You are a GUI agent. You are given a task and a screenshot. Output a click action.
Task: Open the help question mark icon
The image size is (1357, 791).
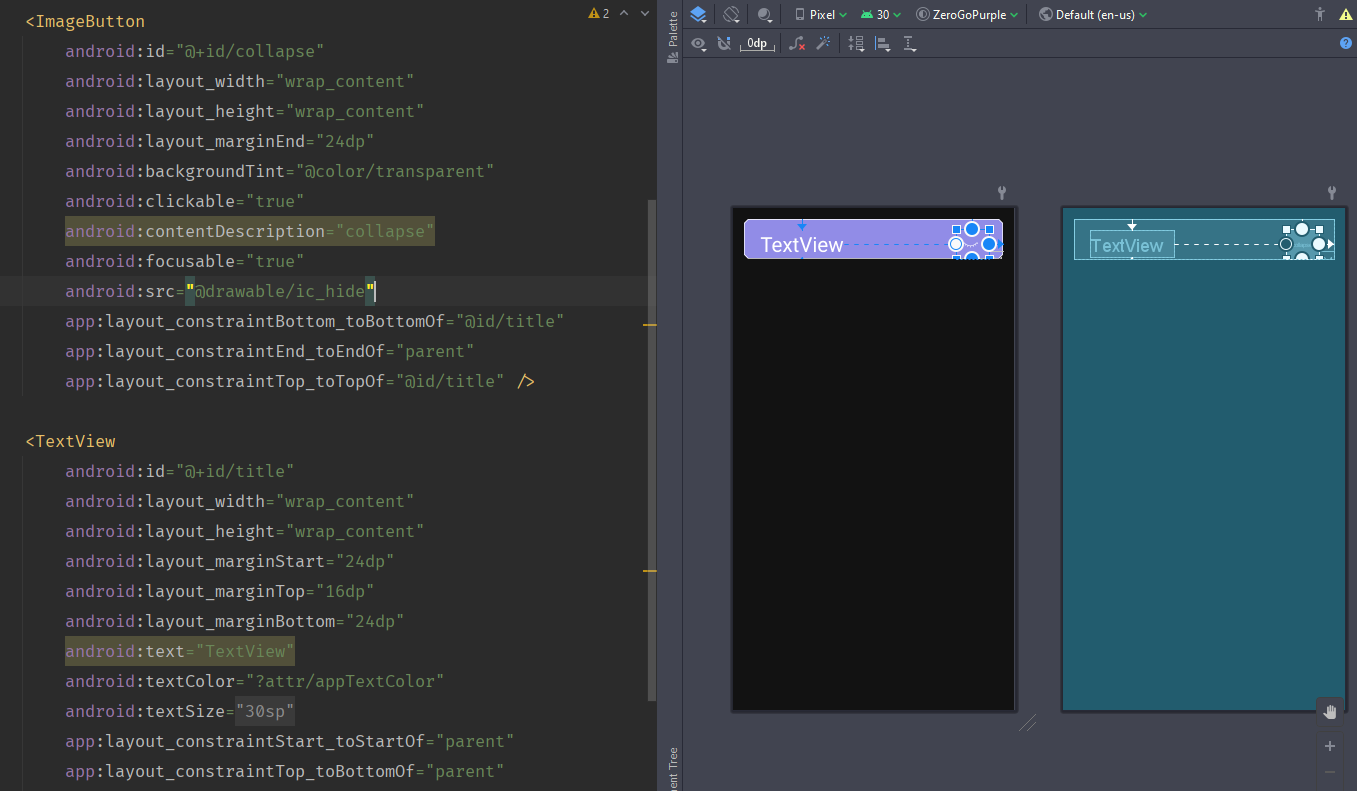tap(1345, 43)
